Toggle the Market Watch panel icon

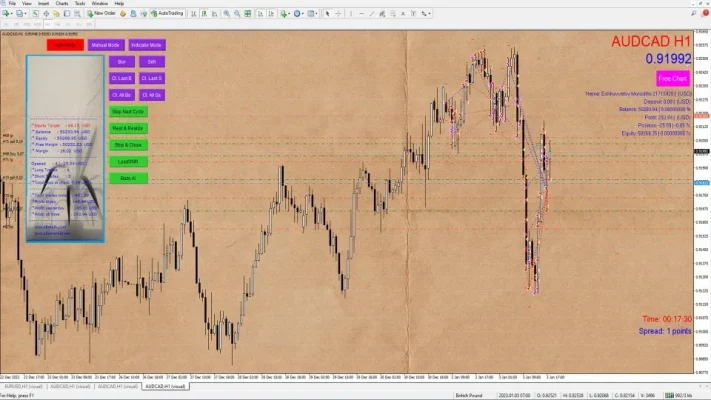[x=35, y=14]
